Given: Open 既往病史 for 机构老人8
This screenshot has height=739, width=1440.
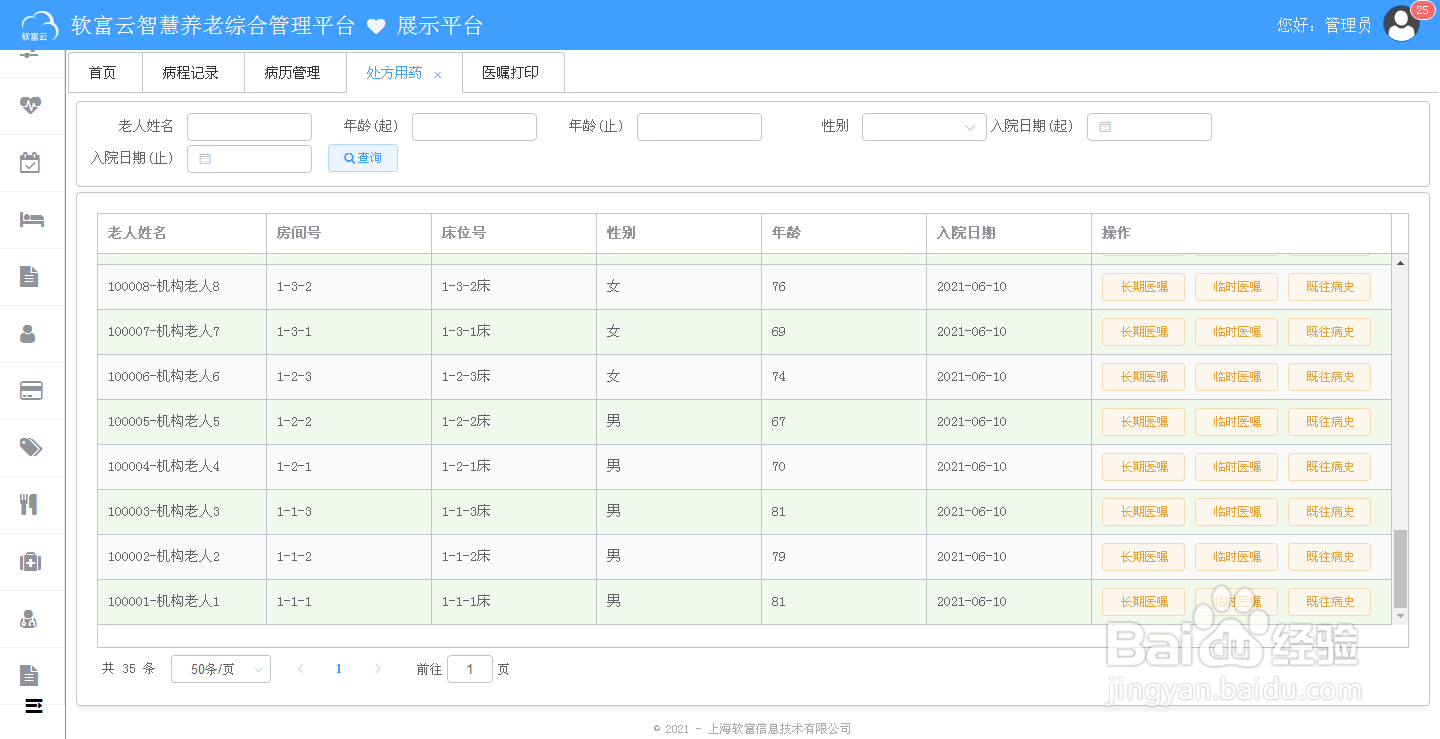Looking at the screenshot, I should pyautogui.click(x=1329, y=287).
